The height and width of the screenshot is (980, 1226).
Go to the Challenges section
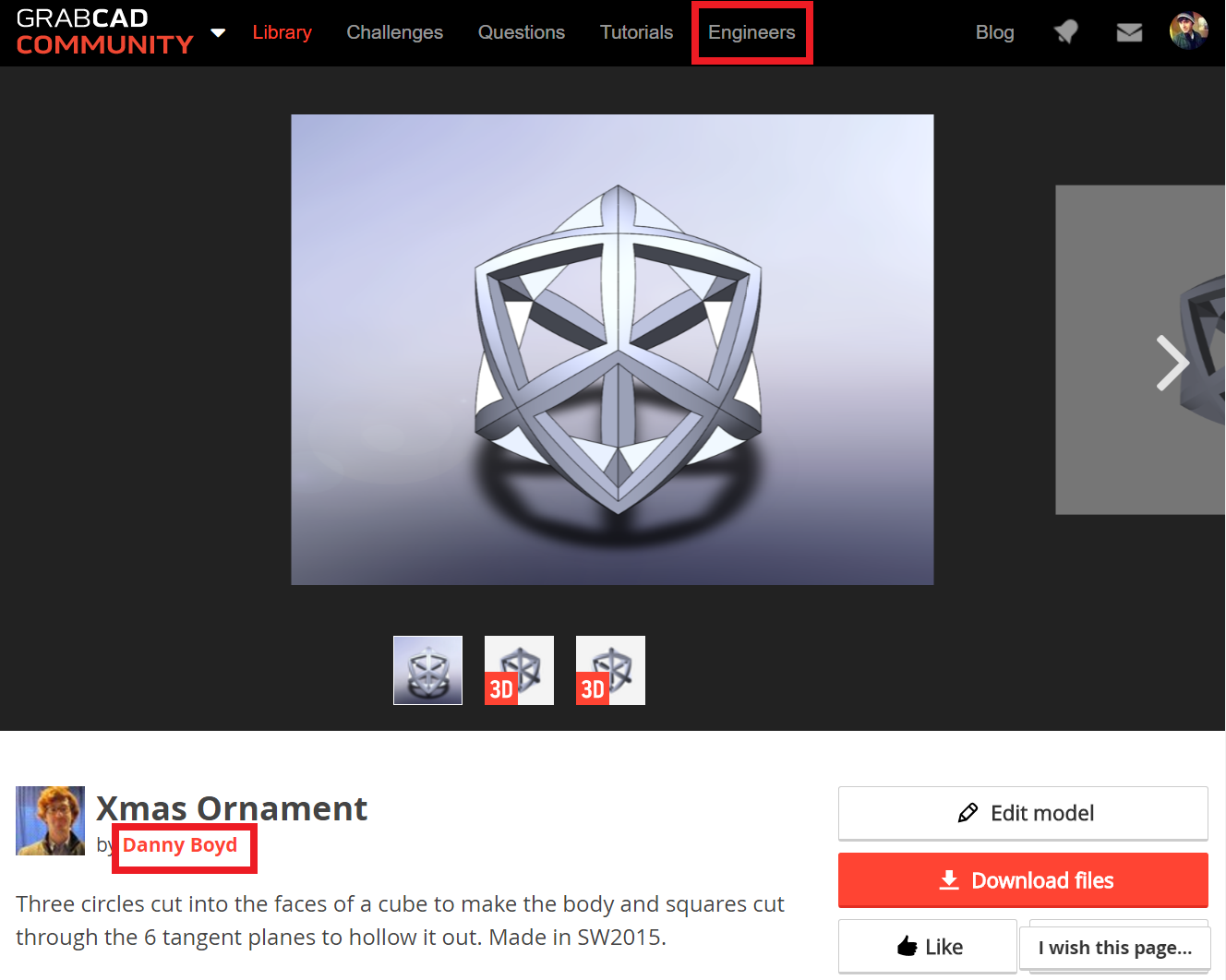tap(394, 32)
